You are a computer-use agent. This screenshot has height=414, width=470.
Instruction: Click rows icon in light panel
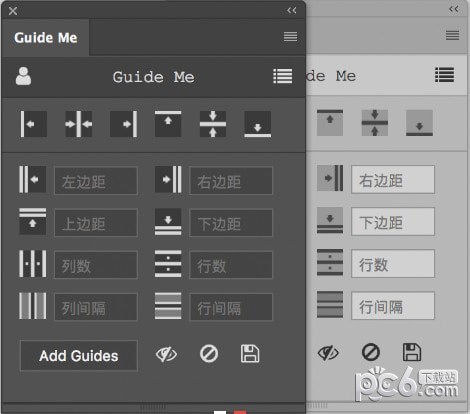pos(330,263)
